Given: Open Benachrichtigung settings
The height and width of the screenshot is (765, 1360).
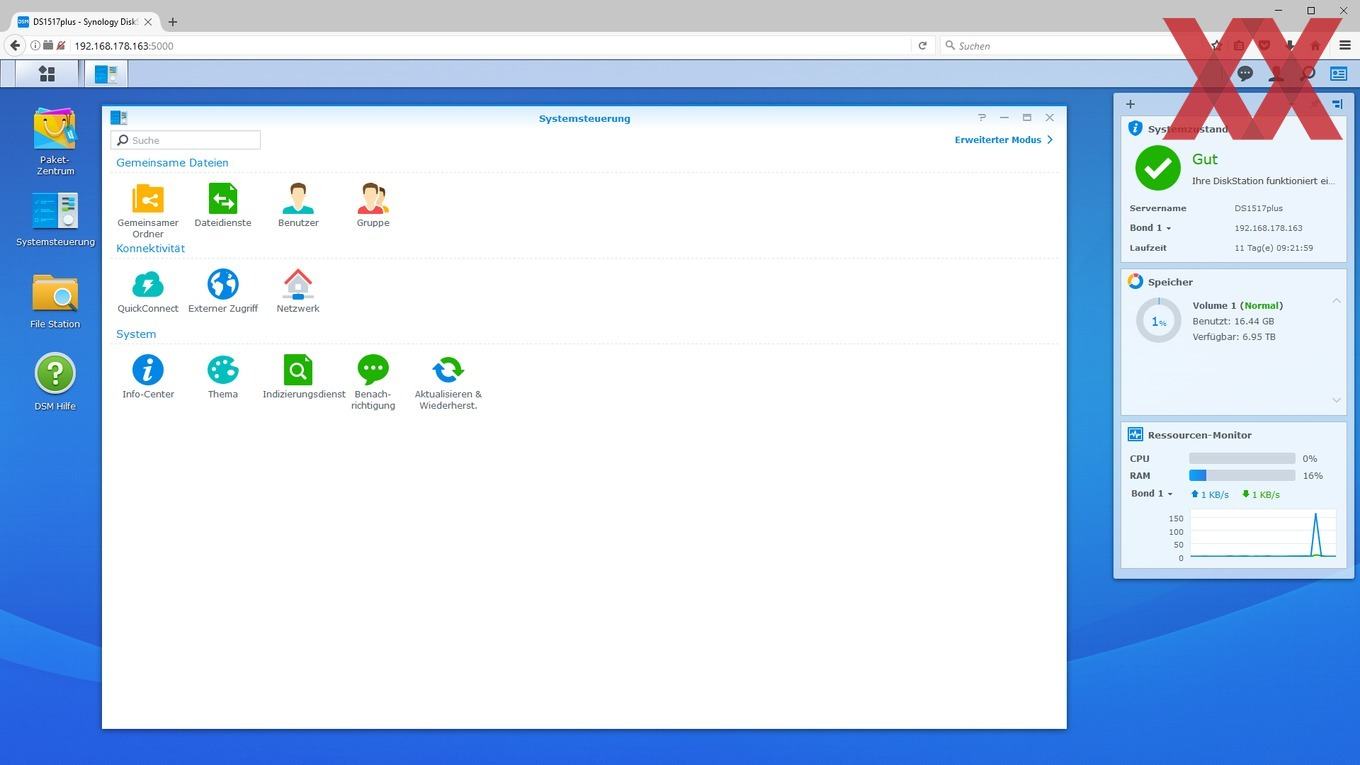Looking at the screenshot, I should click(x=373, y=382).
